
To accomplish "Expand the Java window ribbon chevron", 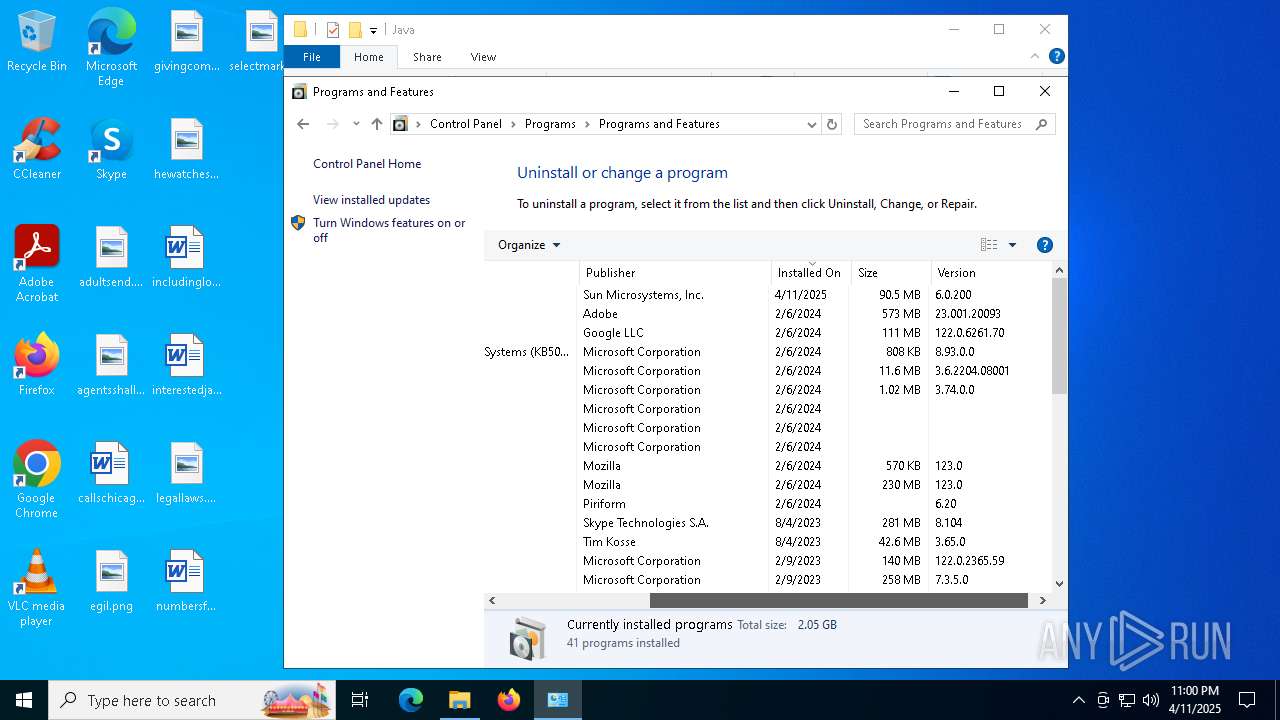I will click(1035, 57).
